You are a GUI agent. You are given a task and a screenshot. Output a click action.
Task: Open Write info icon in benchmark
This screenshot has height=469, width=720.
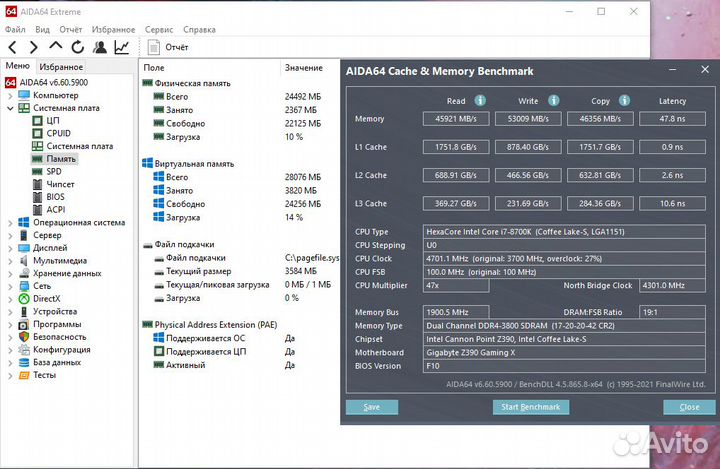[554, 100]
